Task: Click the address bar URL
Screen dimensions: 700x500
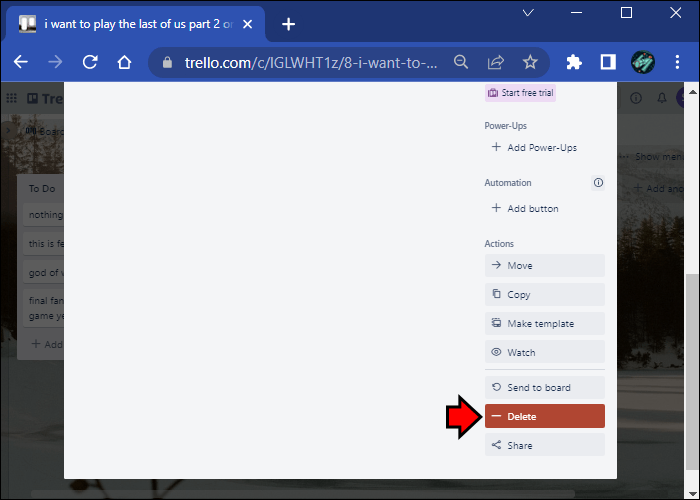Action: [x=311, y=62]
